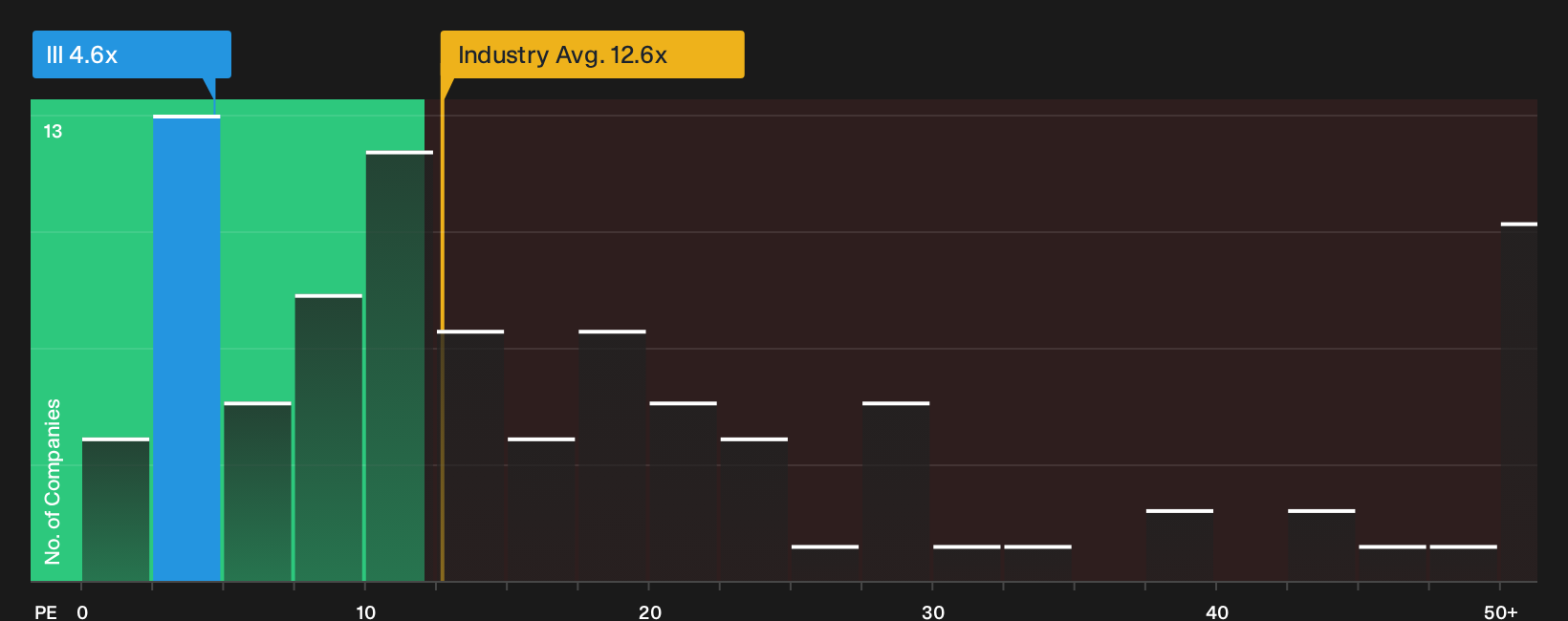Select the green bar for PE 7.5–10

coord(329,438)
